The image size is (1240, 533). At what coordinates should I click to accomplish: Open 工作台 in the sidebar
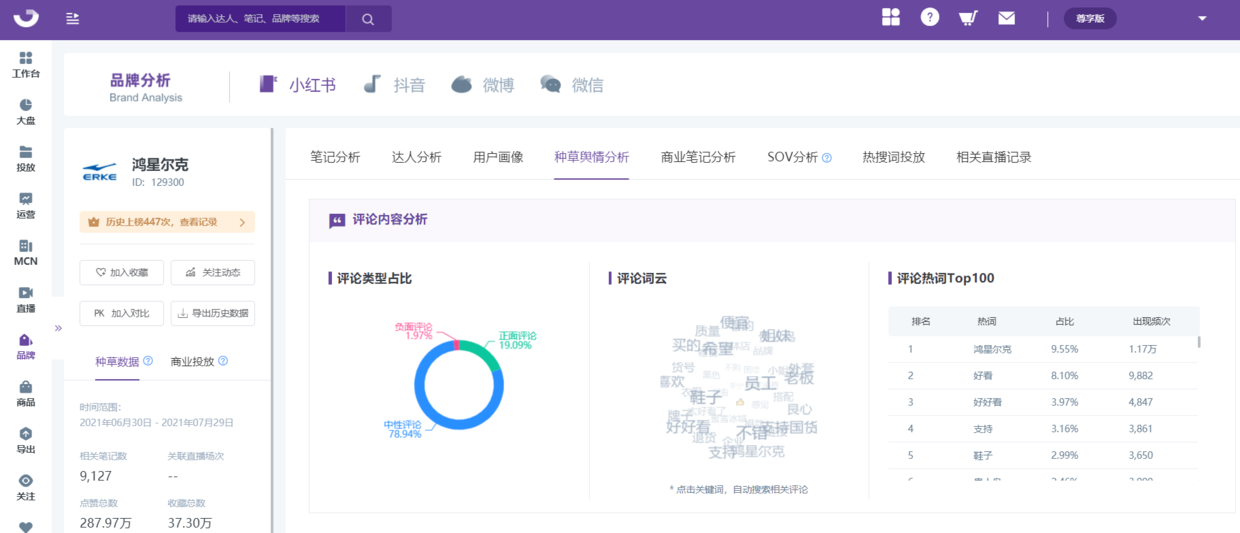tap(26, 65)
